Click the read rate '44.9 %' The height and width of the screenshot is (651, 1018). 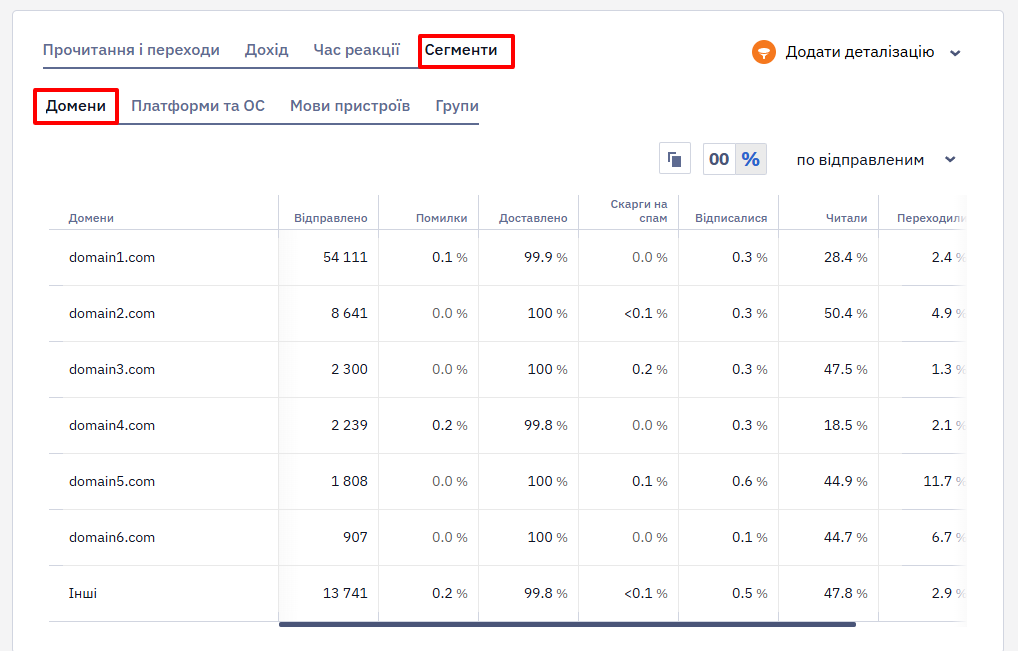845,482
